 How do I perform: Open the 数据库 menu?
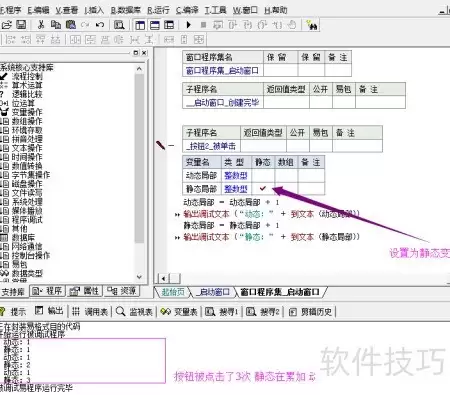coord(126,10)
